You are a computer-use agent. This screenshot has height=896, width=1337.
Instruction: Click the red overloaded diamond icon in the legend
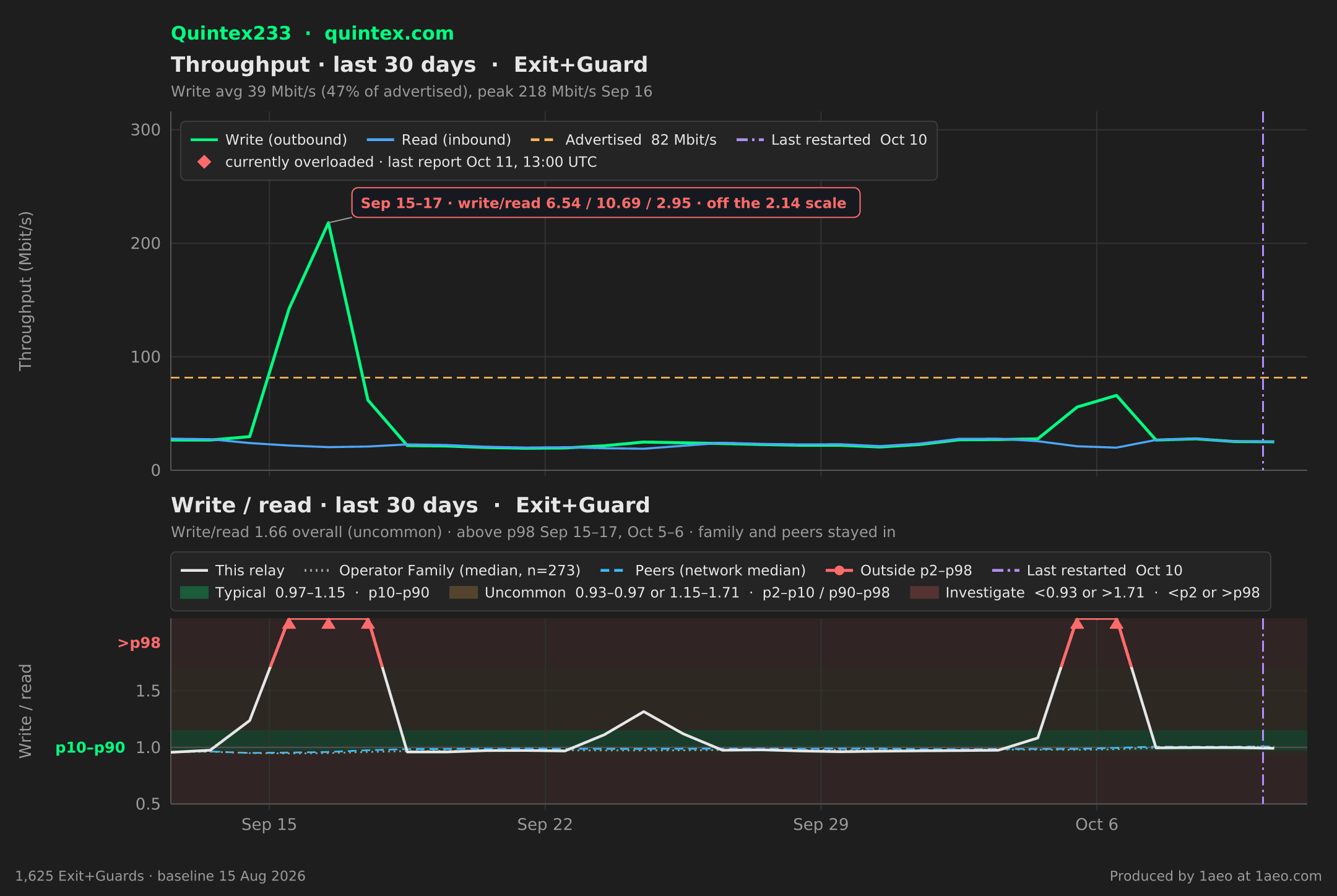point(204,162)
